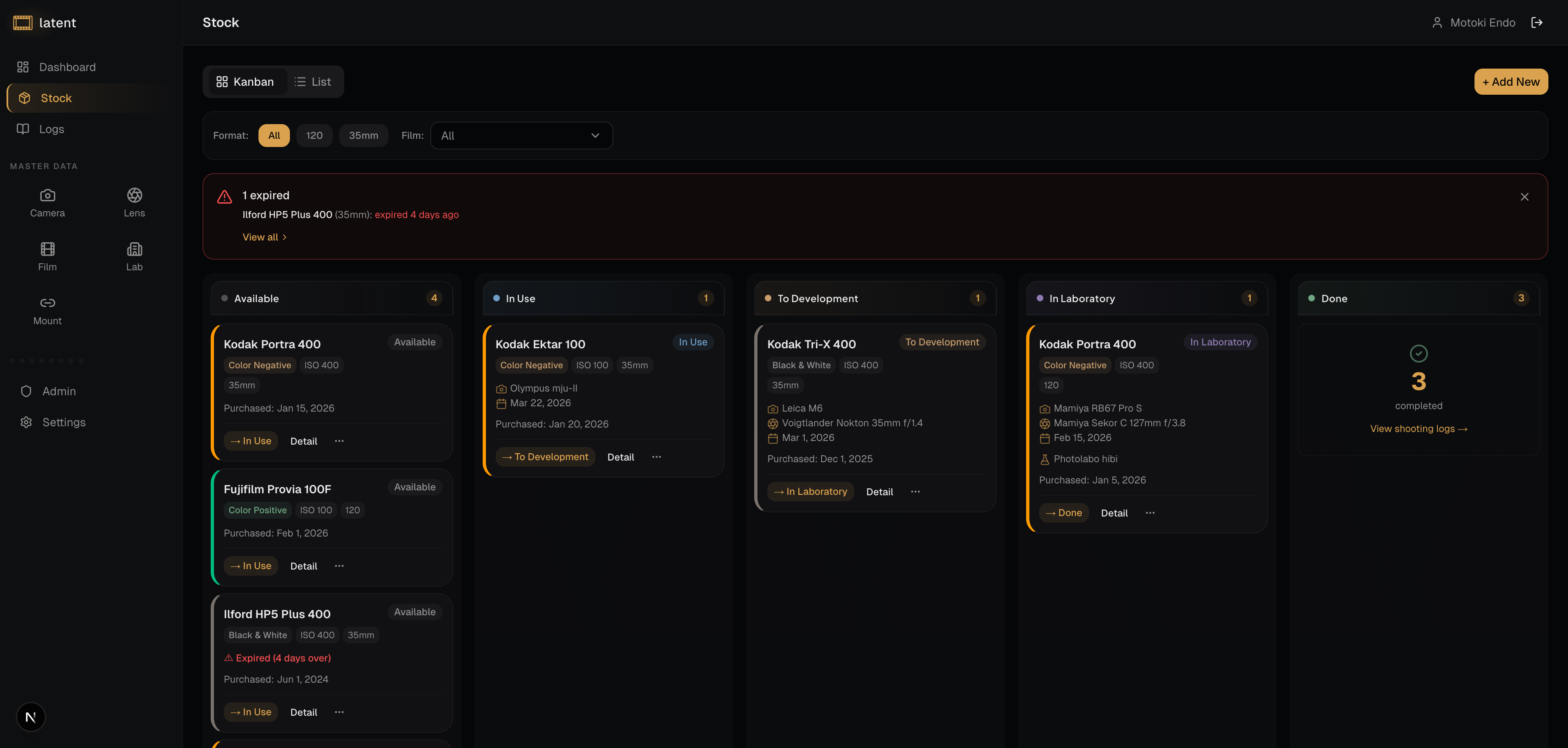Click the Add New button
This screenshot has height=748, width=1568.
pyautogui.click(x=1510, y=82)
